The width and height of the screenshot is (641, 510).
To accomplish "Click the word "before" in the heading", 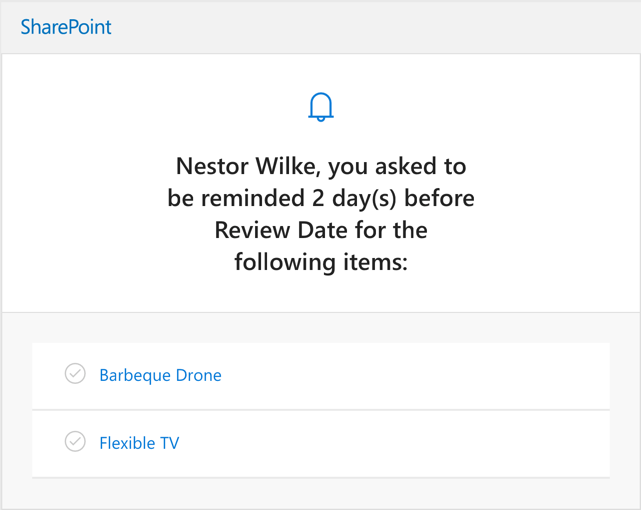I will coord(438,198).
